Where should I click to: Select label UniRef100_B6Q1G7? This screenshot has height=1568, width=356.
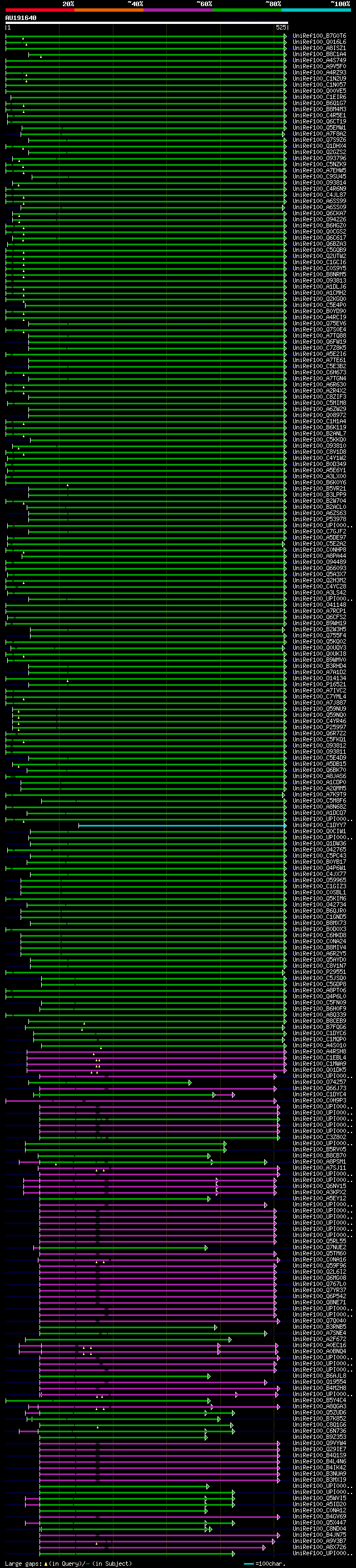pyautogui.click(x=319, y=103)
